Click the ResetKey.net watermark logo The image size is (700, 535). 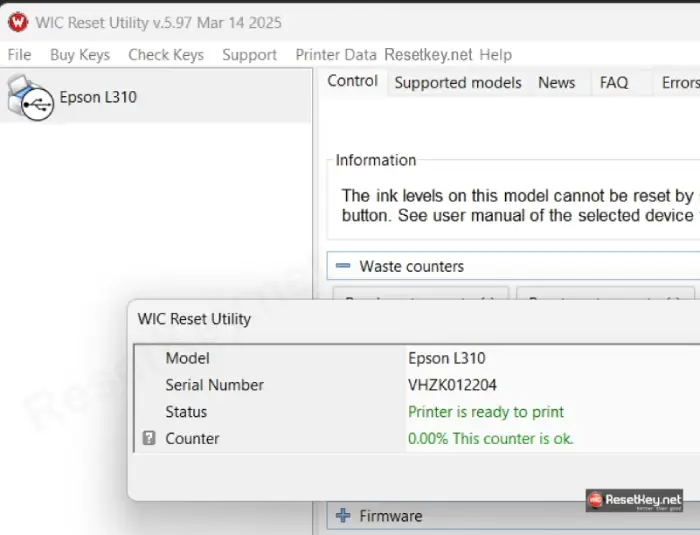[x=634, y=499]
